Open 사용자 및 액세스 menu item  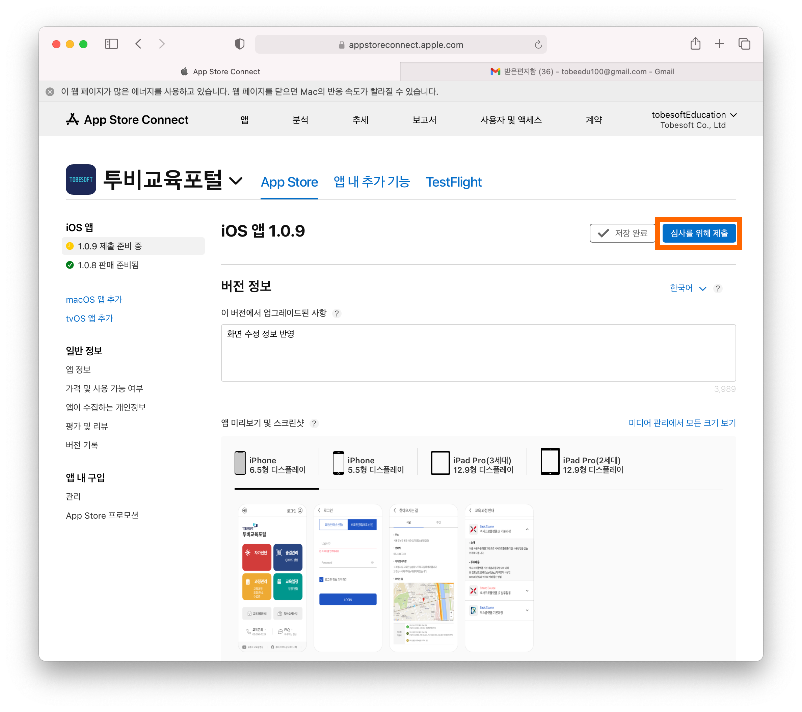click(511, 120)
